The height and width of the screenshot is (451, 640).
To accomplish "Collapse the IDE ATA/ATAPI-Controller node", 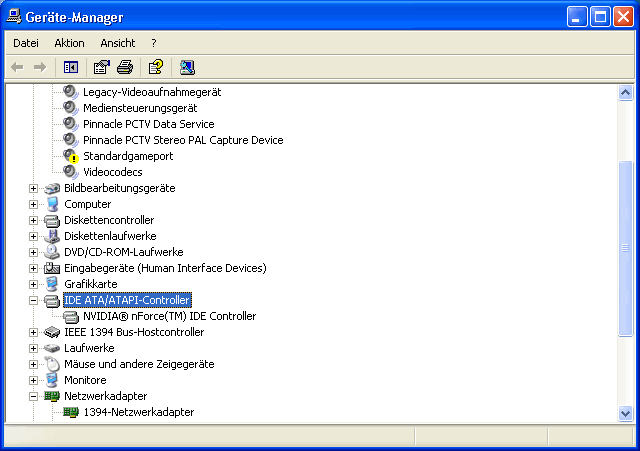I will click(x=33, y=300).
